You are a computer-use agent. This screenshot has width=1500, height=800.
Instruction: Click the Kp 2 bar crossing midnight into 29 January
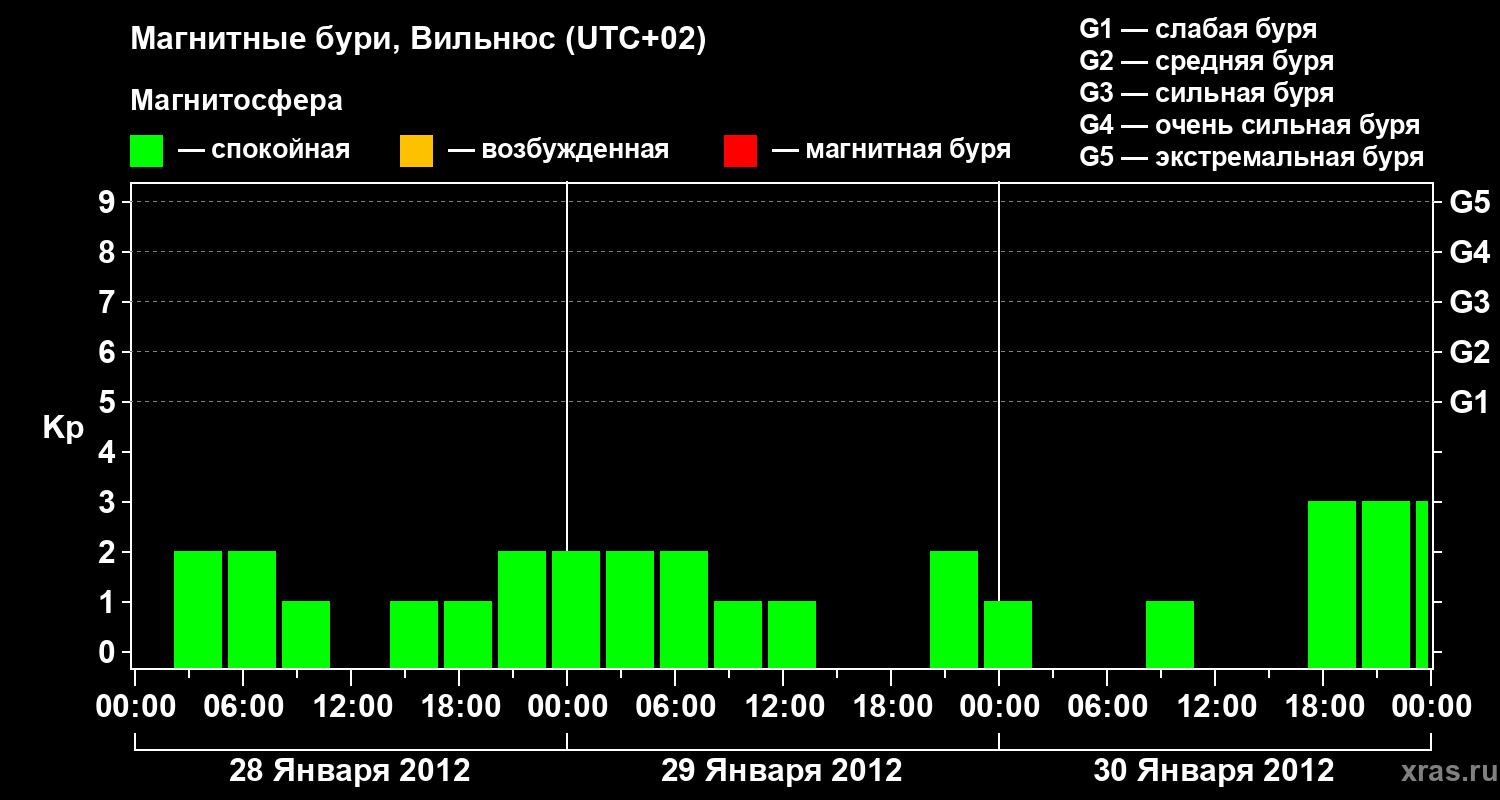click(x=576, y=609)
